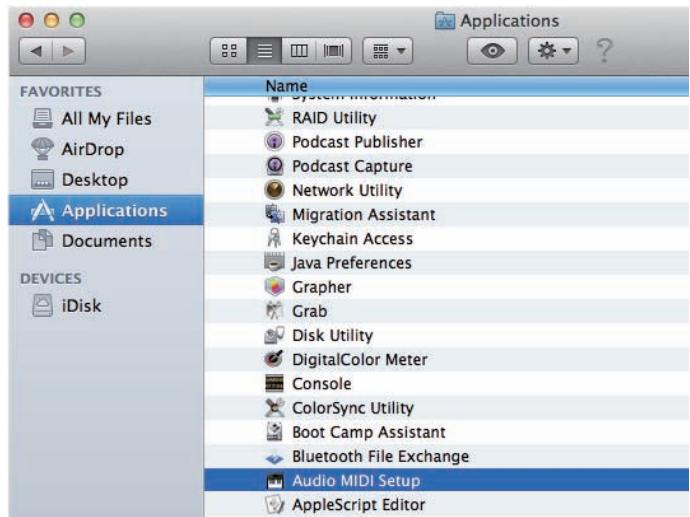This screenshot has width=690, height=517.
Task: Open the item arrangement dropdown
Action: [388, 51]
